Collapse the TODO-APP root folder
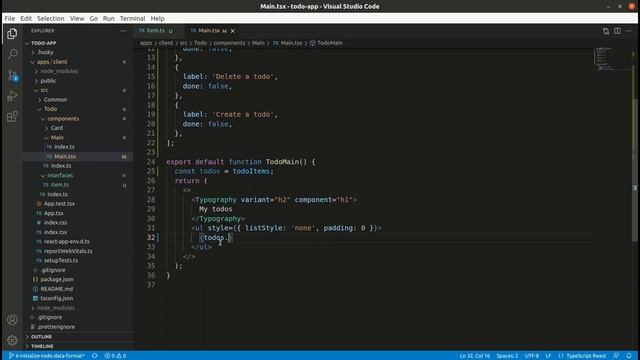This screenshot has height=360, width=640. (x=78, y=43)
